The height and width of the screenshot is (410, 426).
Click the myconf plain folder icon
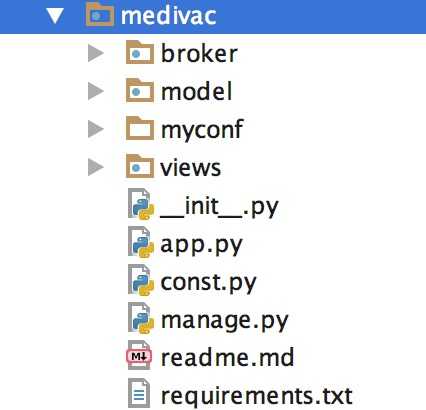[x=140, y=128]
